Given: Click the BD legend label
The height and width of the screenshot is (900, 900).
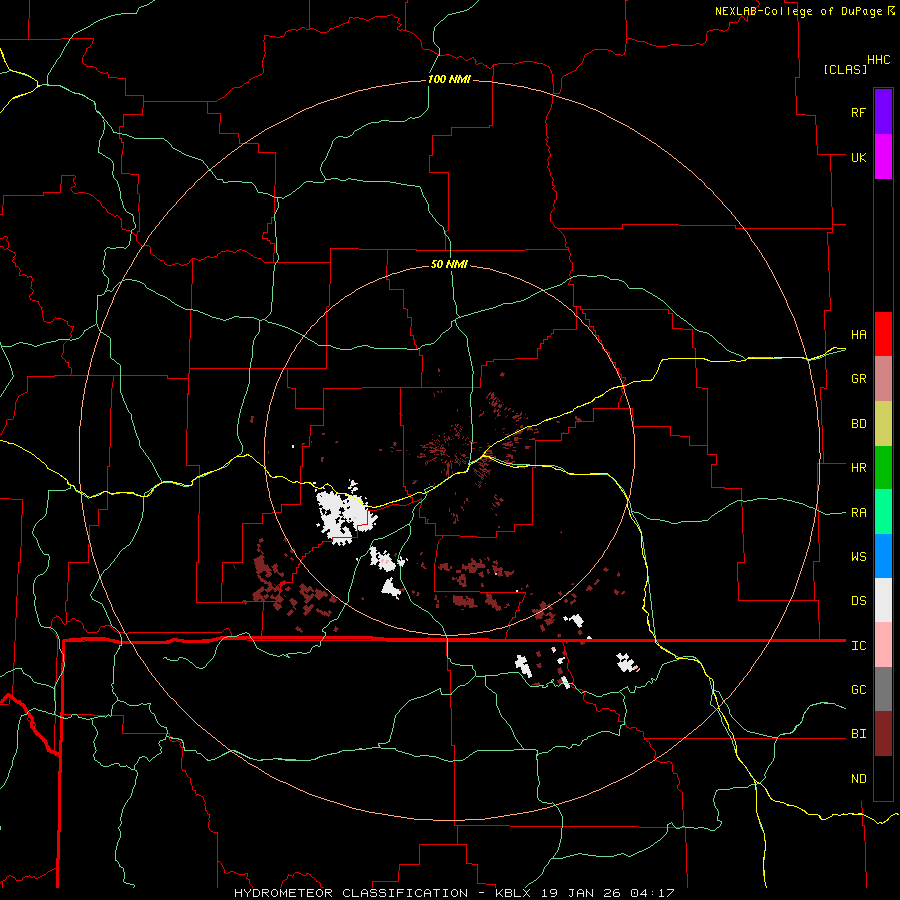Looking at the screenshot, I should [x=858, y=424].
